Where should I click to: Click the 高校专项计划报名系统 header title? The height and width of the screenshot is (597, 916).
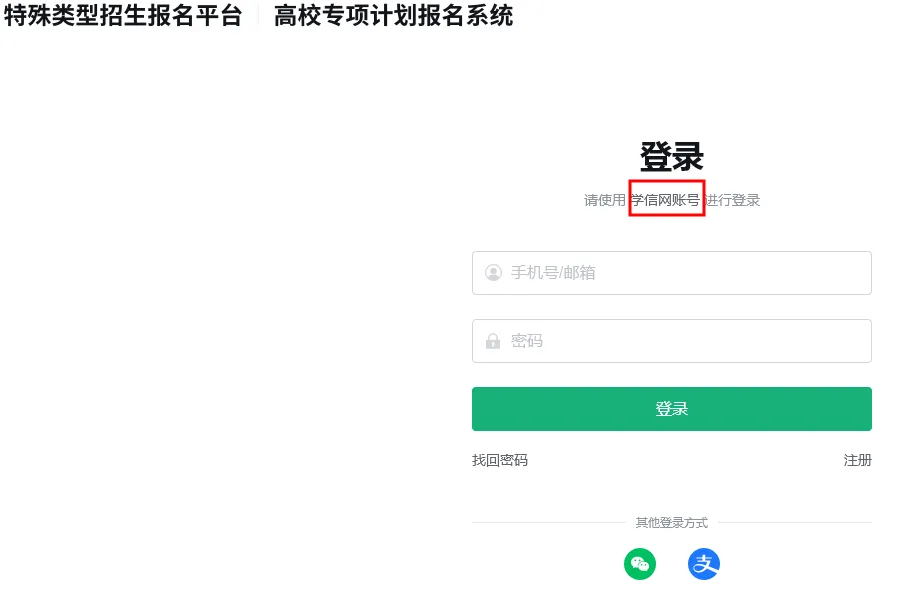394,16
